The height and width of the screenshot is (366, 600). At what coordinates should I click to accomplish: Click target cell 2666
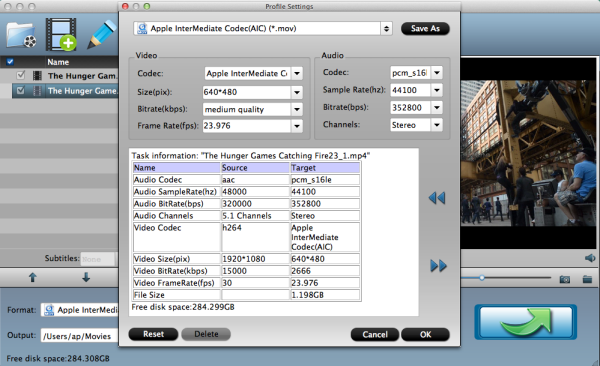tap(325, 271)
